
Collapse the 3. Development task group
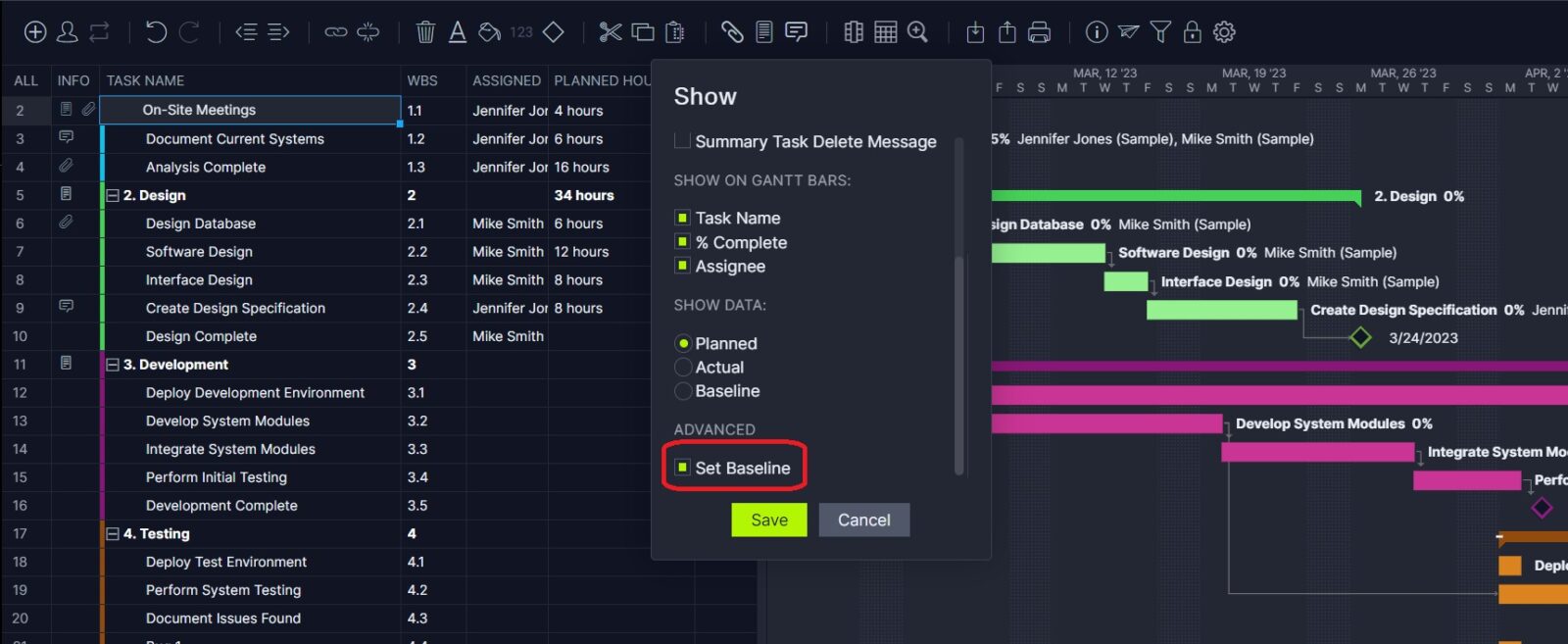[113, 365]
